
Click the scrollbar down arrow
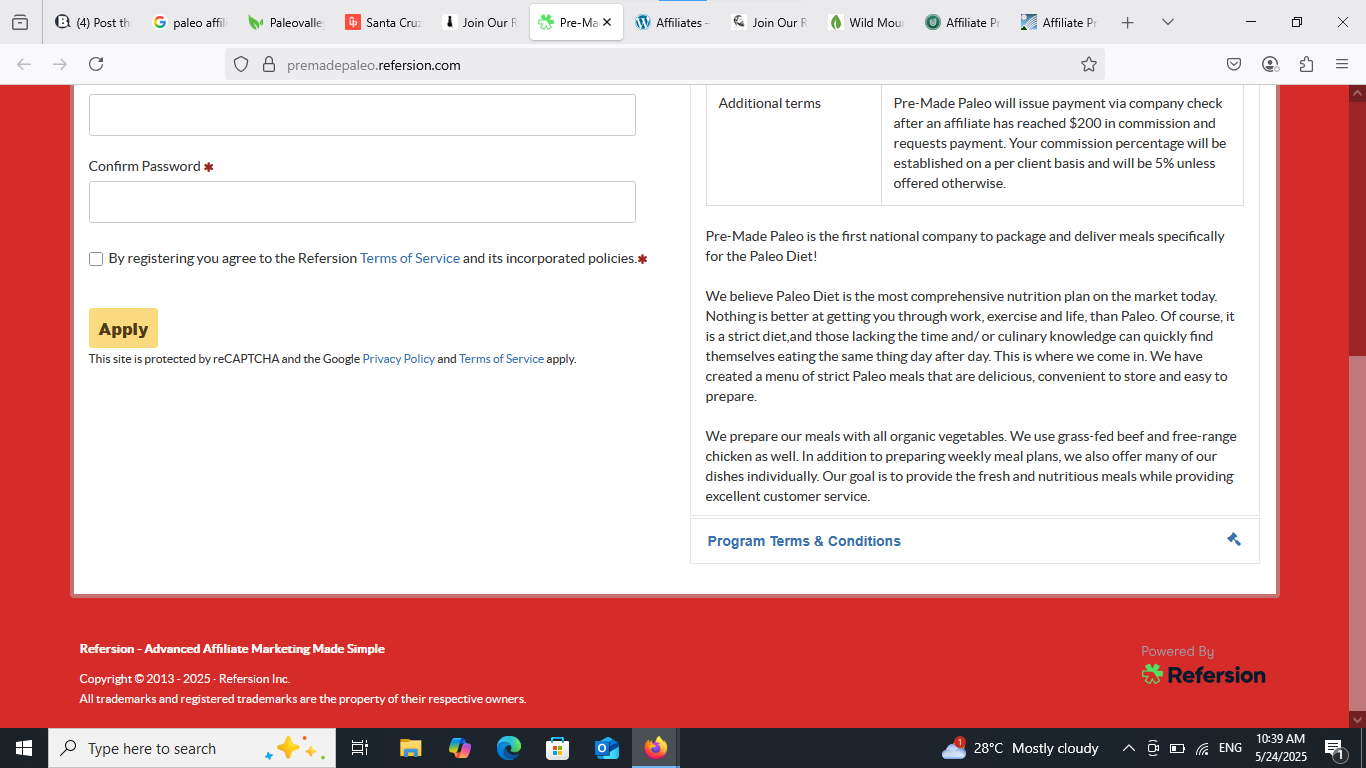click(1357, 719)
